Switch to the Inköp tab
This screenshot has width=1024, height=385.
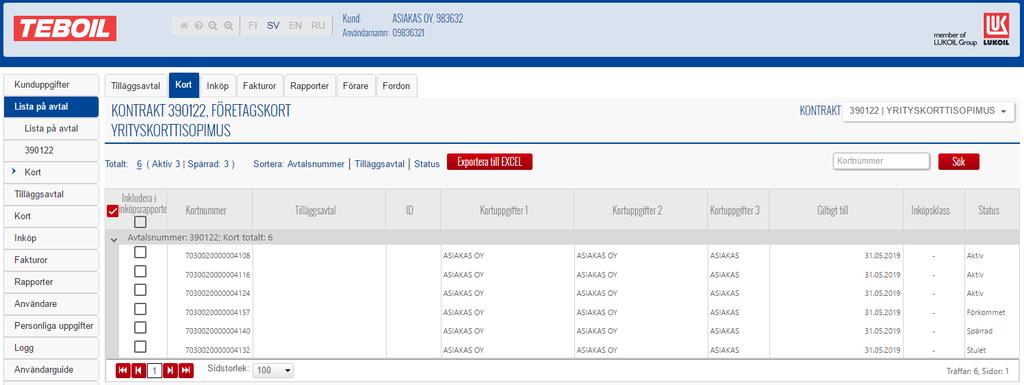[x=217, y=85]
